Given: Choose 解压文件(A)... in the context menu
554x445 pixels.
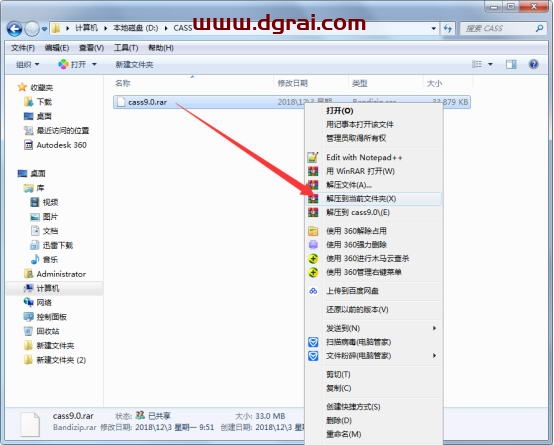Looking at the screenshot, I should tap(374, 185).
